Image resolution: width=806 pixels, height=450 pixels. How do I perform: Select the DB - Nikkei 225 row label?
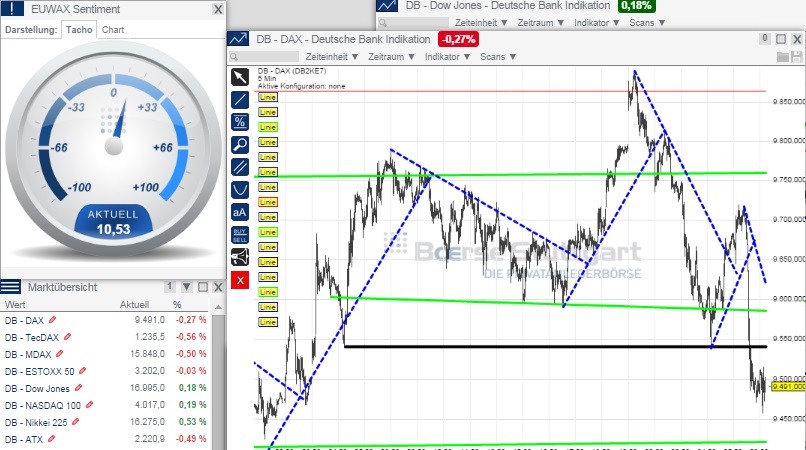point(36,422)
